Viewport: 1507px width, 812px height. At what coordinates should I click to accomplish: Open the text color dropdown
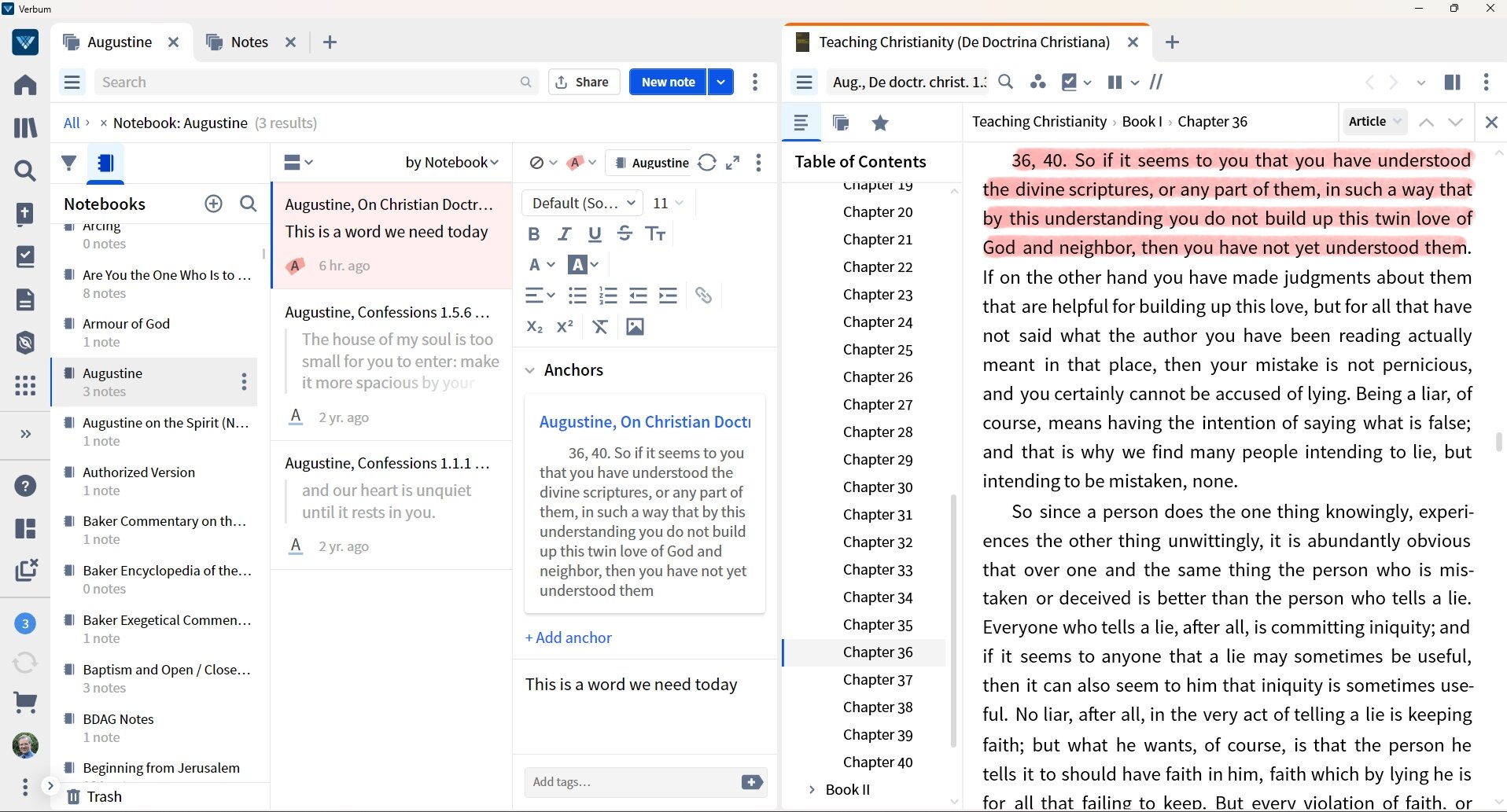coord(542,265)
